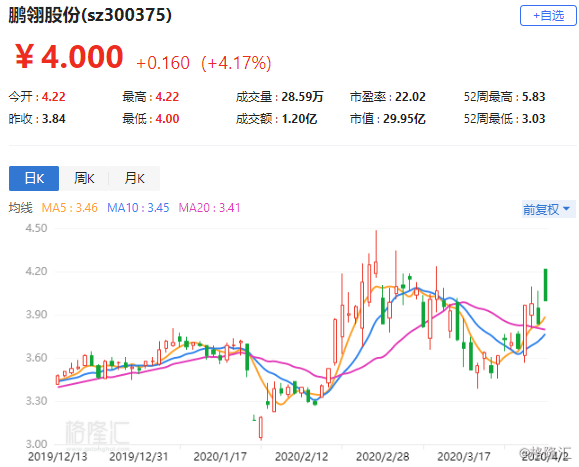Click y-axis label 3.00
The image size is (579, 467).
pos(36,444)
